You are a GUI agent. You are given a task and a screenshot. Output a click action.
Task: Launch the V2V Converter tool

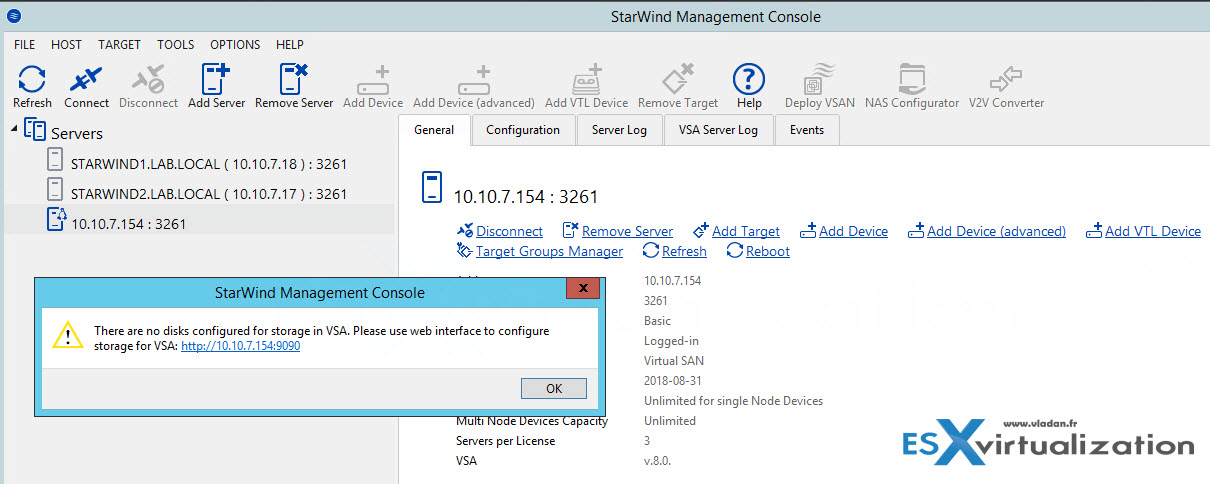1005,79
